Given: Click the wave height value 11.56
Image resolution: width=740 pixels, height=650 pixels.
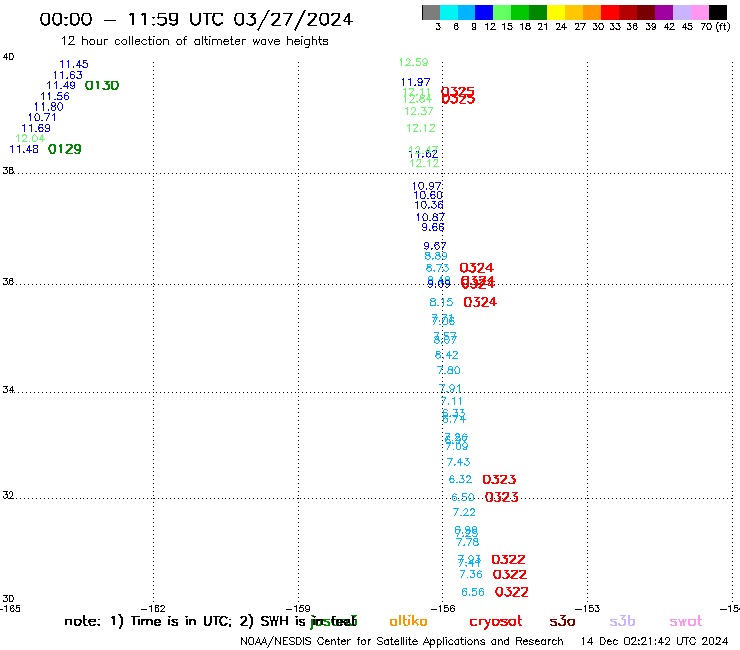Looking at the screenshot, I should (x=55, y=96).
